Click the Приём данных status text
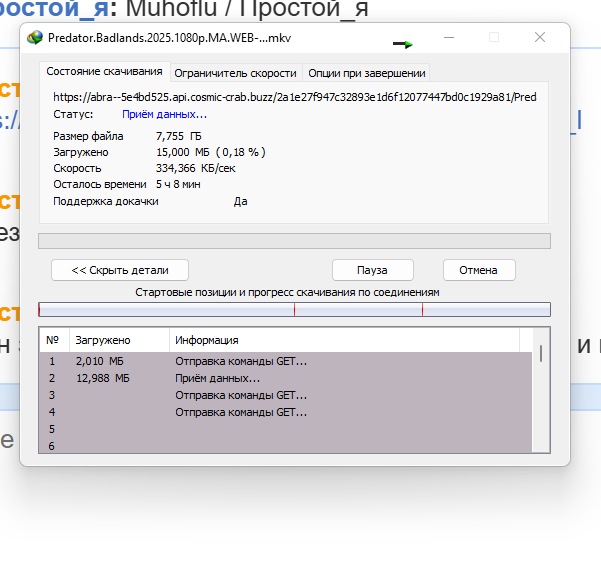601x567 pixels. [164, 115]
